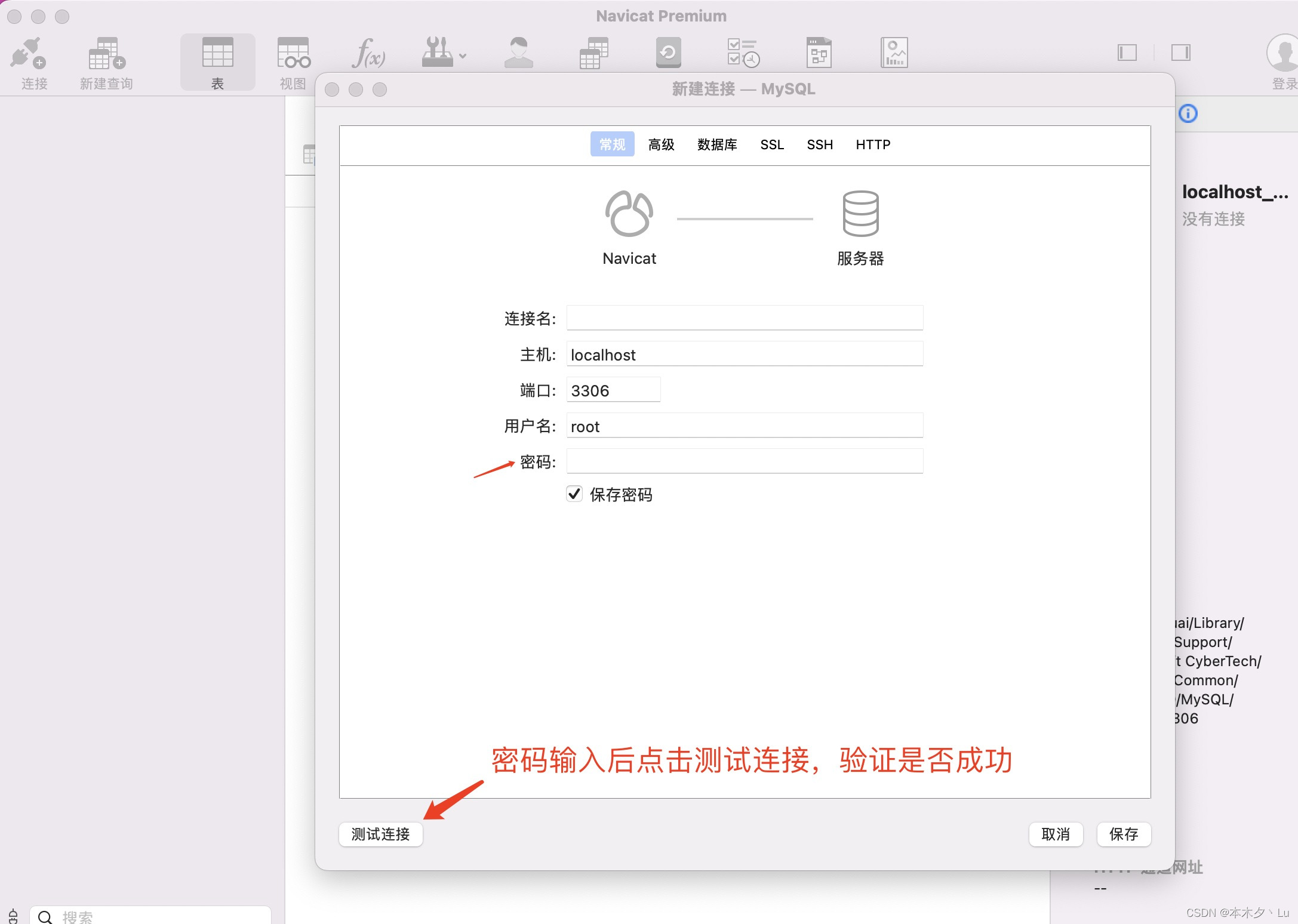Toggle the left sidebar panel icon

1127,53
